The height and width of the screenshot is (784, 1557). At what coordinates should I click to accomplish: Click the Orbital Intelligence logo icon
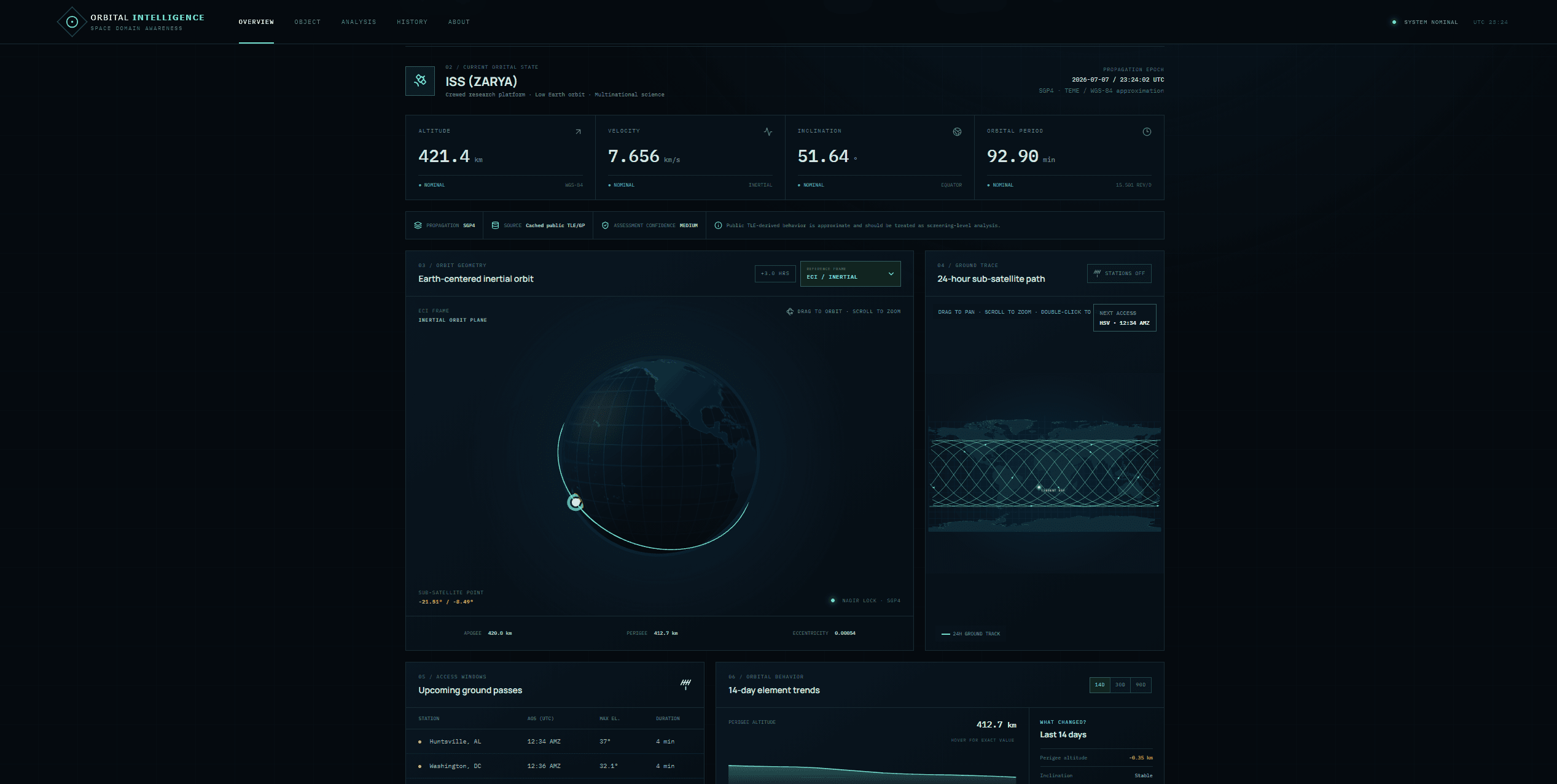(x=72, y=22)
